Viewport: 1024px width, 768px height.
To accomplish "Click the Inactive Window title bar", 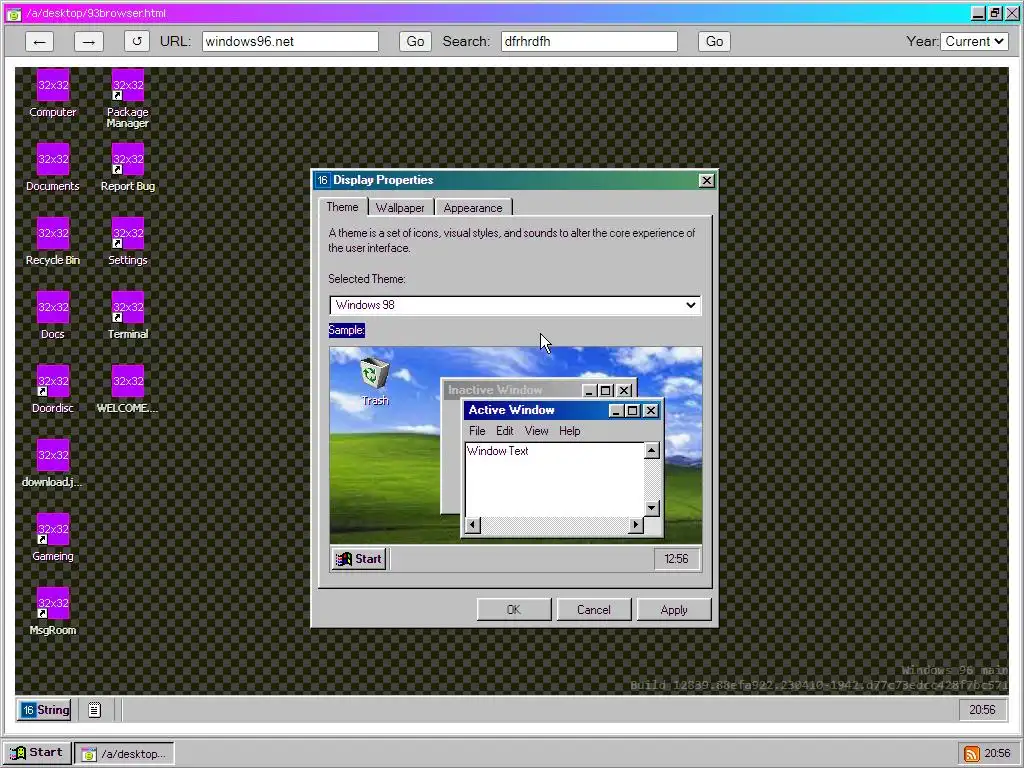I will [513, 390].
